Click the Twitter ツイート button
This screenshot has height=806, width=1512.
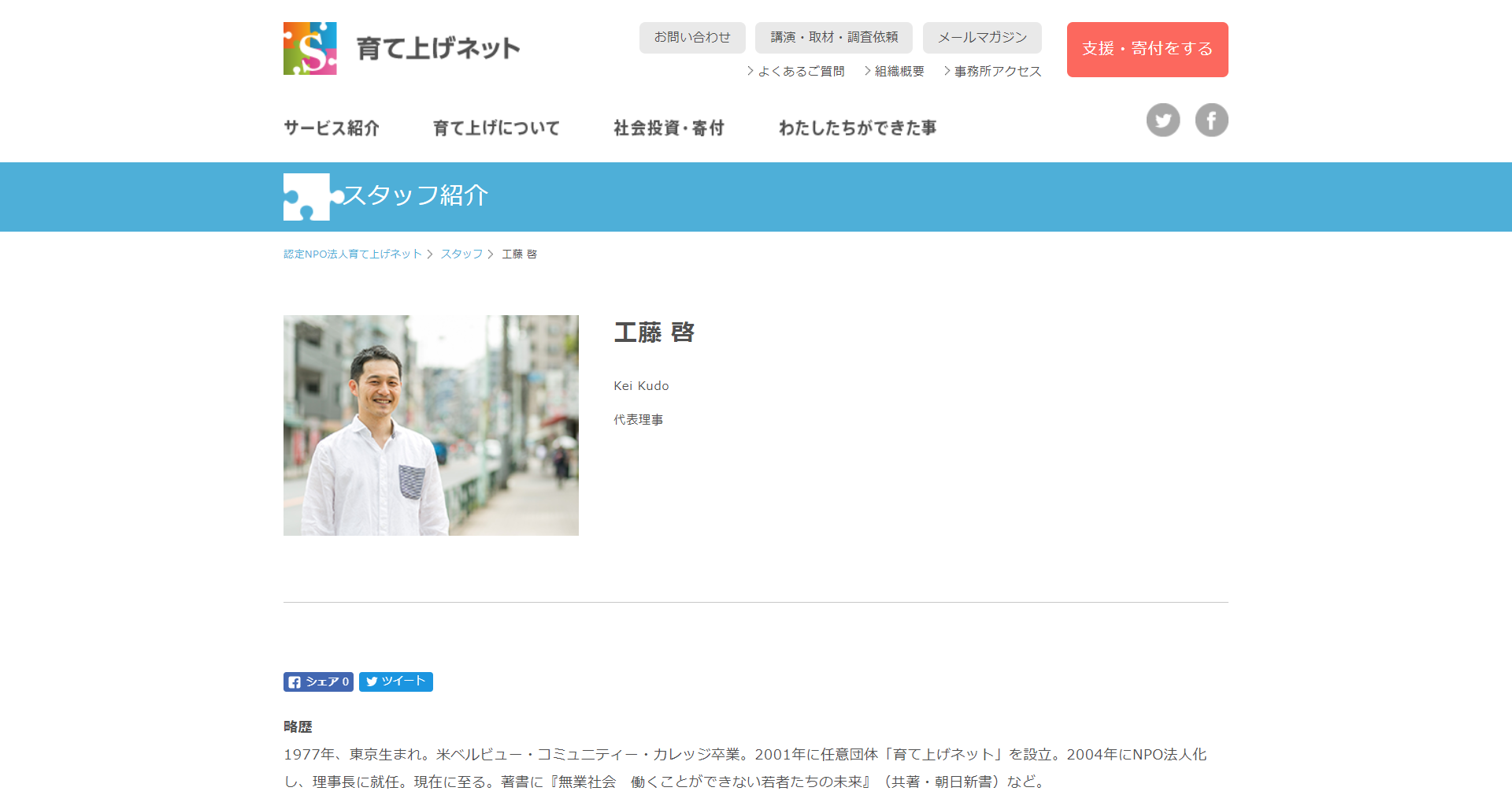[x=395, y=682]
